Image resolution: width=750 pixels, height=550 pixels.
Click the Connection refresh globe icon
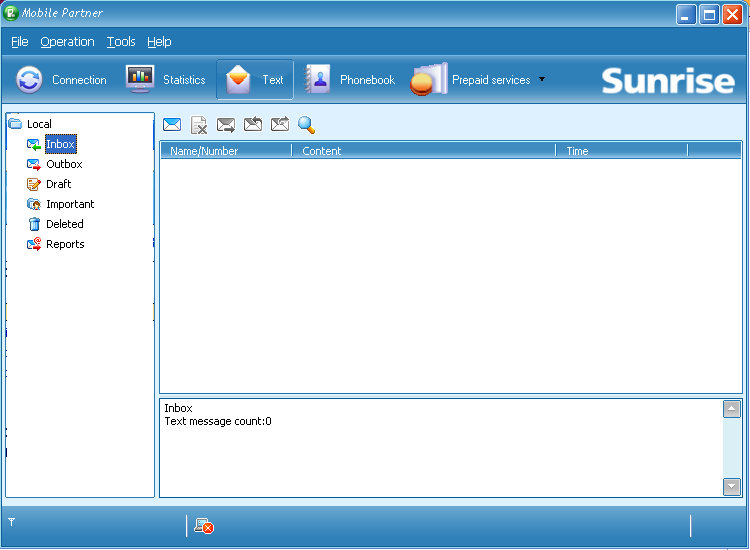[x=29, y=80]
